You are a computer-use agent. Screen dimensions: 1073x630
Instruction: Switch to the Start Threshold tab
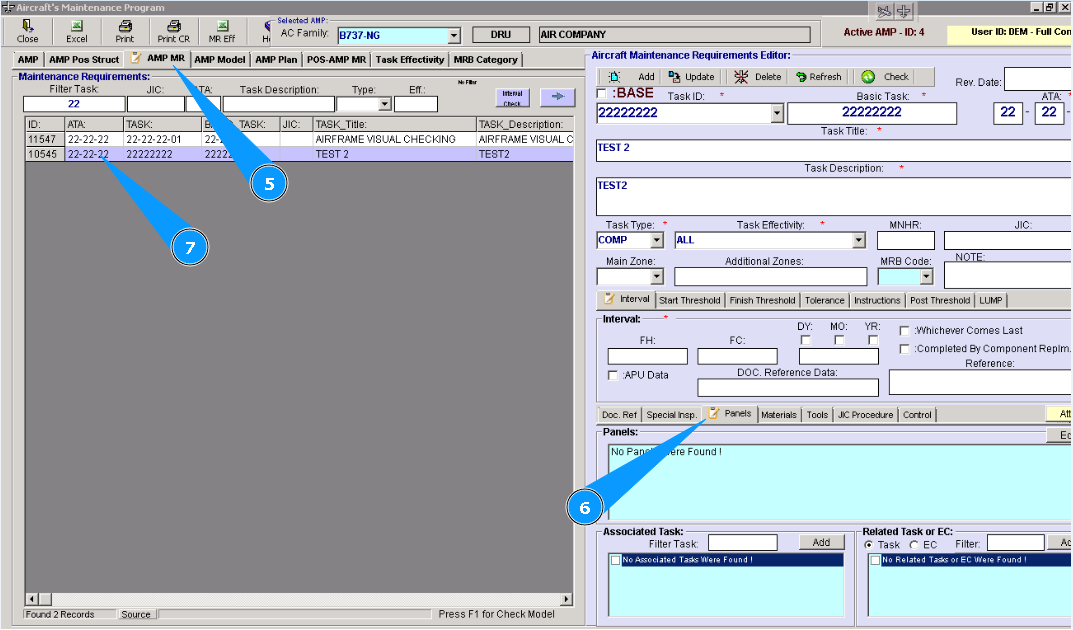pyautogui.click(x=690, y=300)
